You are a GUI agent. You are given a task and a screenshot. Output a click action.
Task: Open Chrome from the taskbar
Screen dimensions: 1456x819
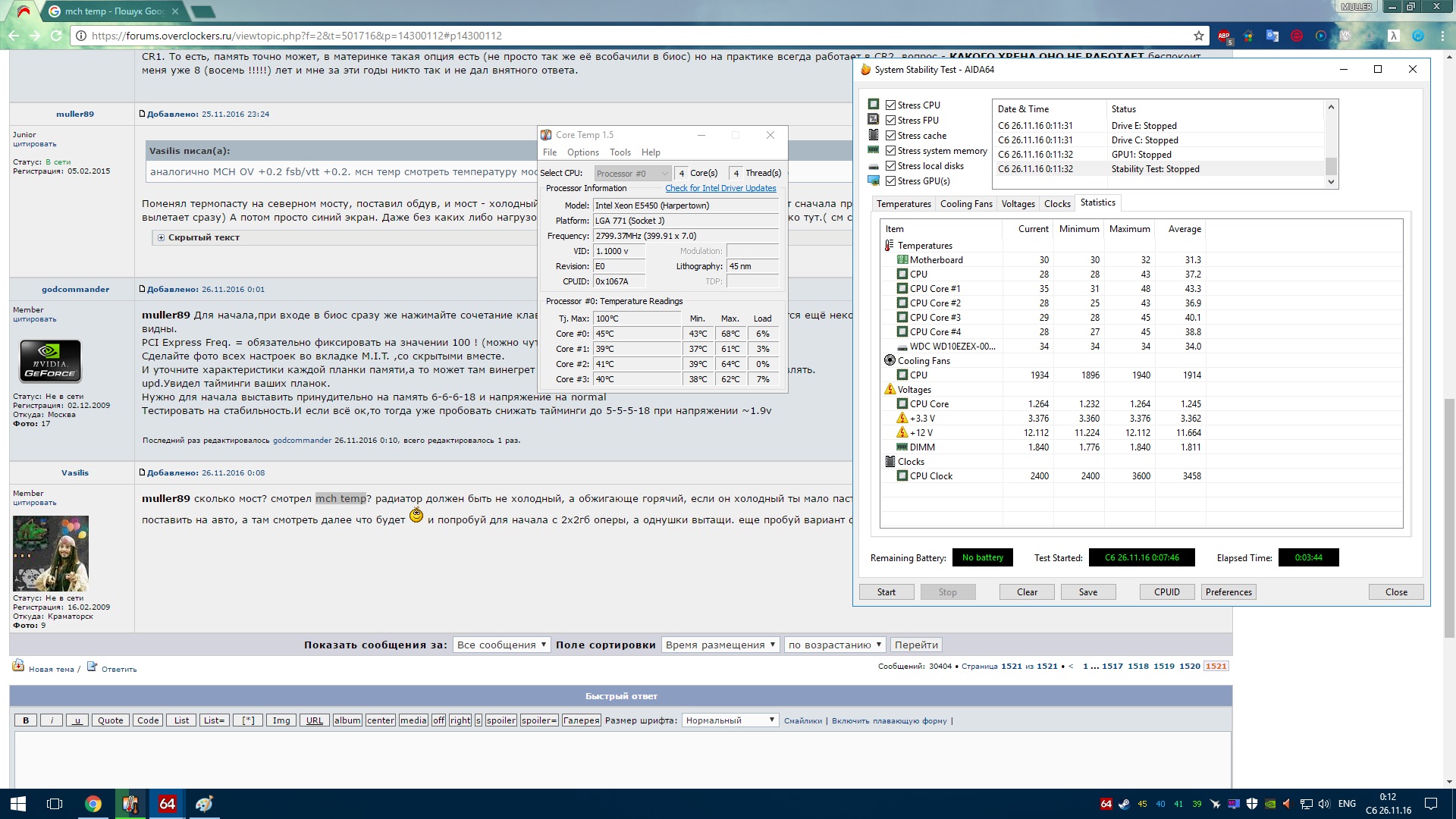pos(93,804)
